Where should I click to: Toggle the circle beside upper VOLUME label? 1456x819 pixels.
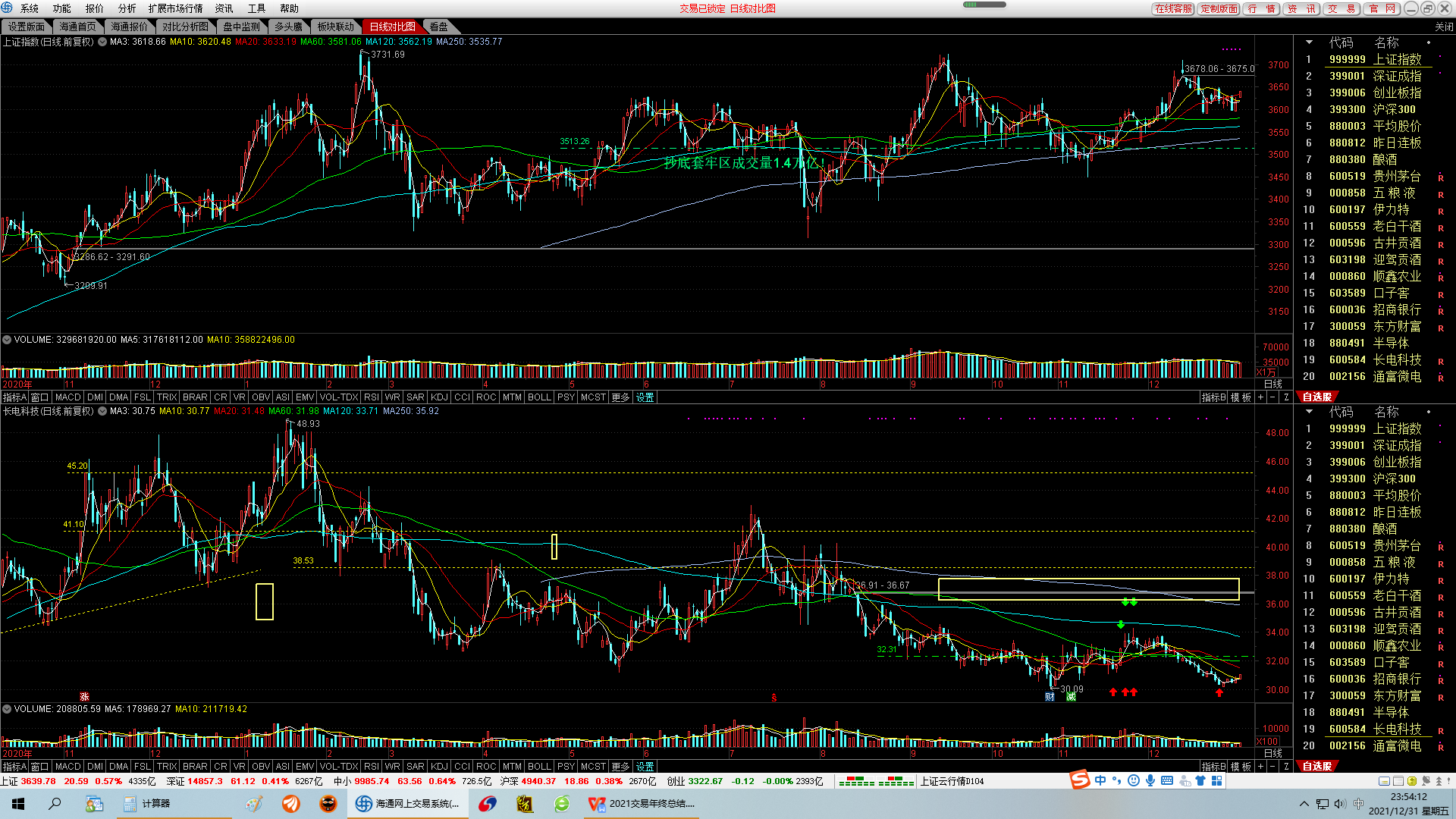pos(7,340)
